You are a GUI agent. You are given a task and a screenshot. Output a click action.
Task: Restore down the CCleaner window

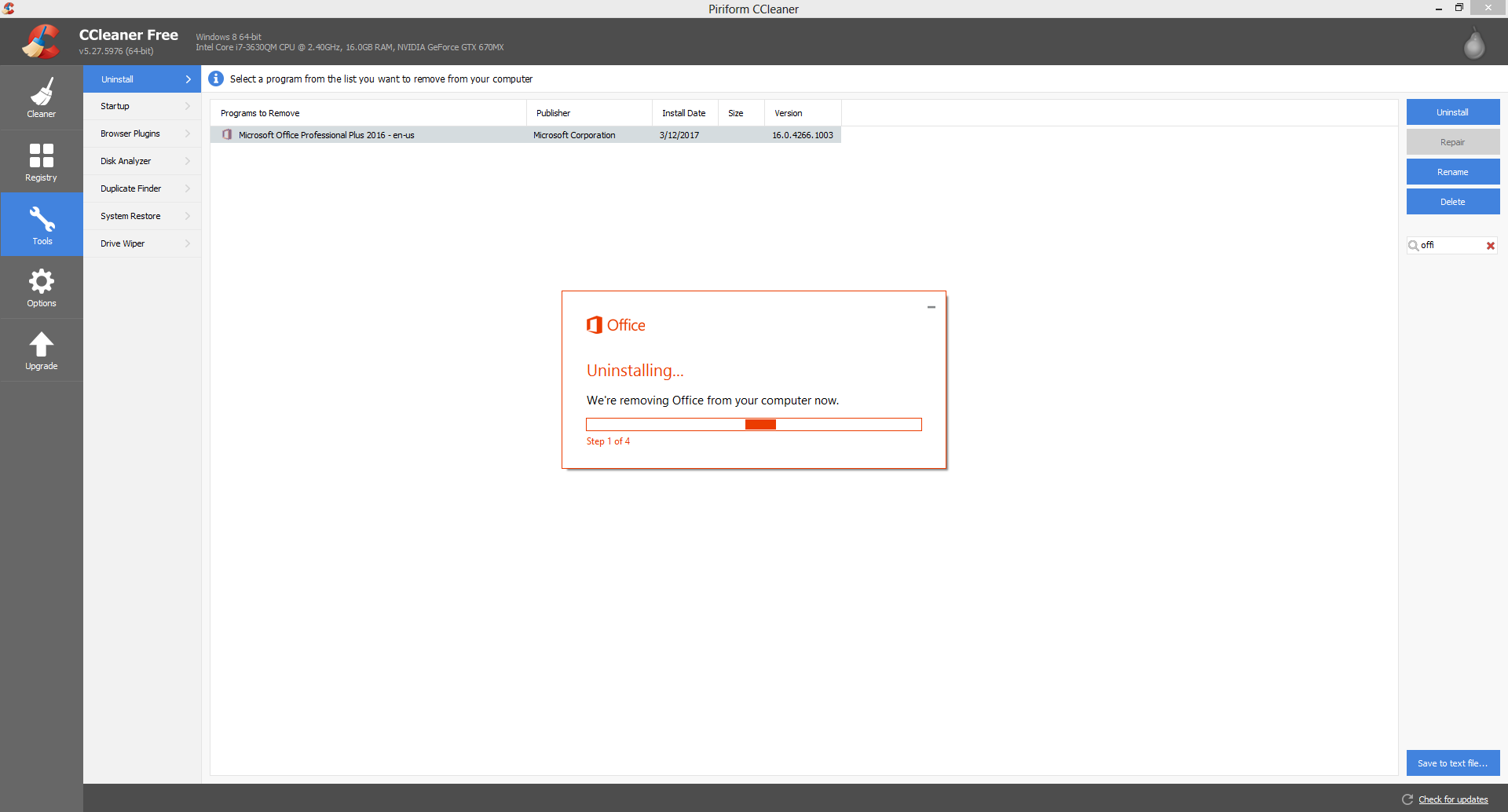[x=1459, y=8]
